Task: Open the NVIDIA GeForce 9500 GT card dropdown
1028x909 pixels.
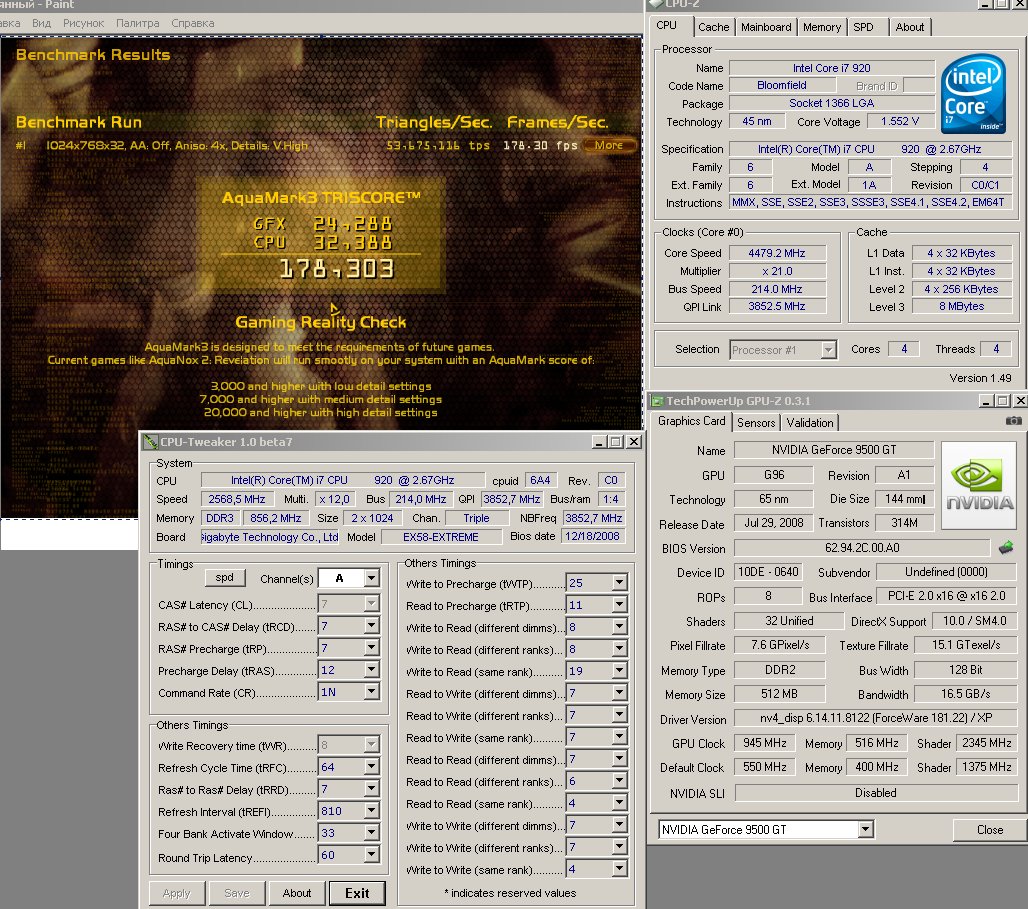Action: (x=865, y=830)
